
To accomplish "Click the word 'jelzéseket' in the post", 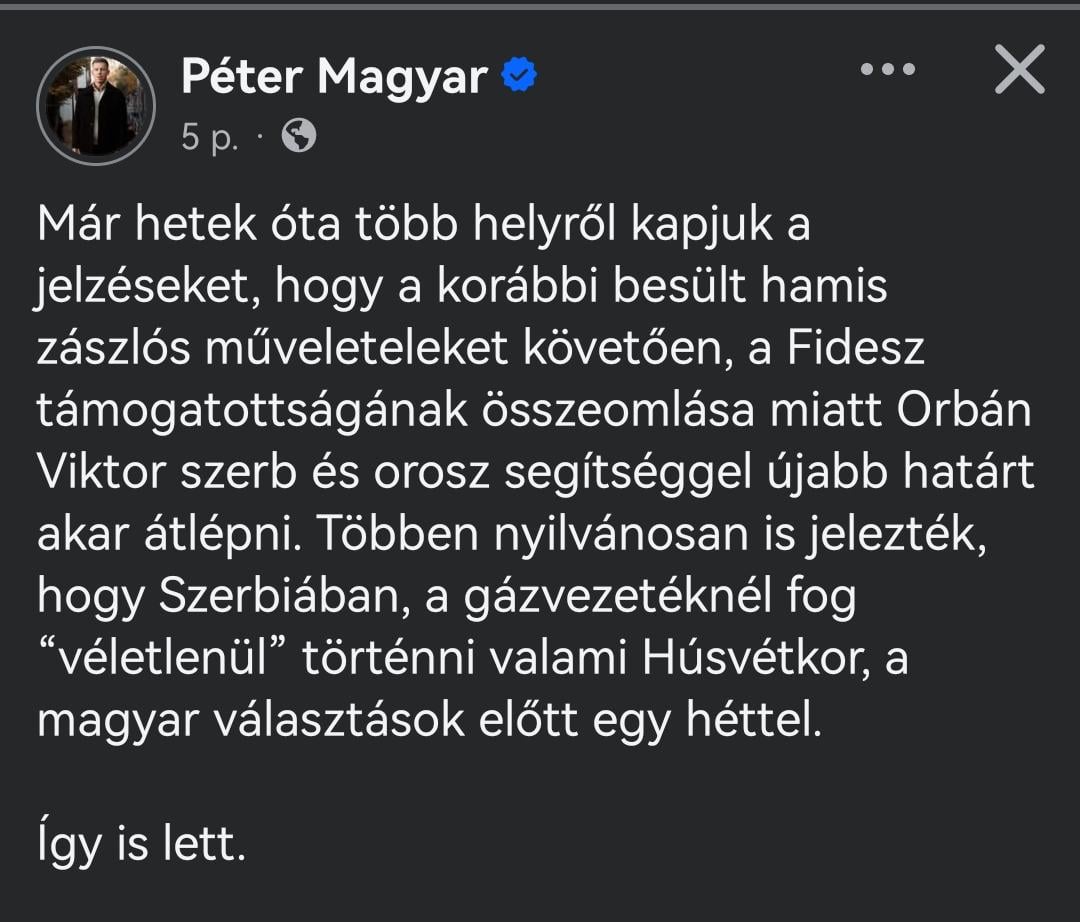I will 148,287.
